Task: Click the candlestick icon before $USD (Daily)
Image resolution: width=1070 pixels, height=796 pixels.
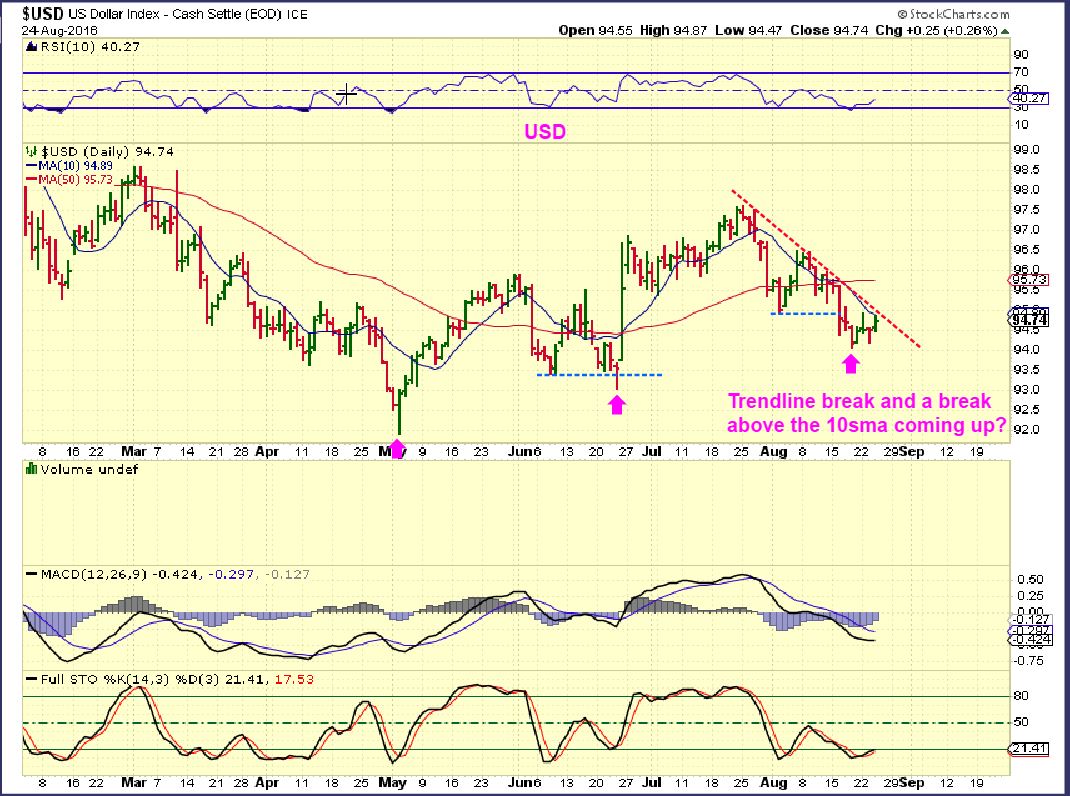Action: tap(31, 152)
